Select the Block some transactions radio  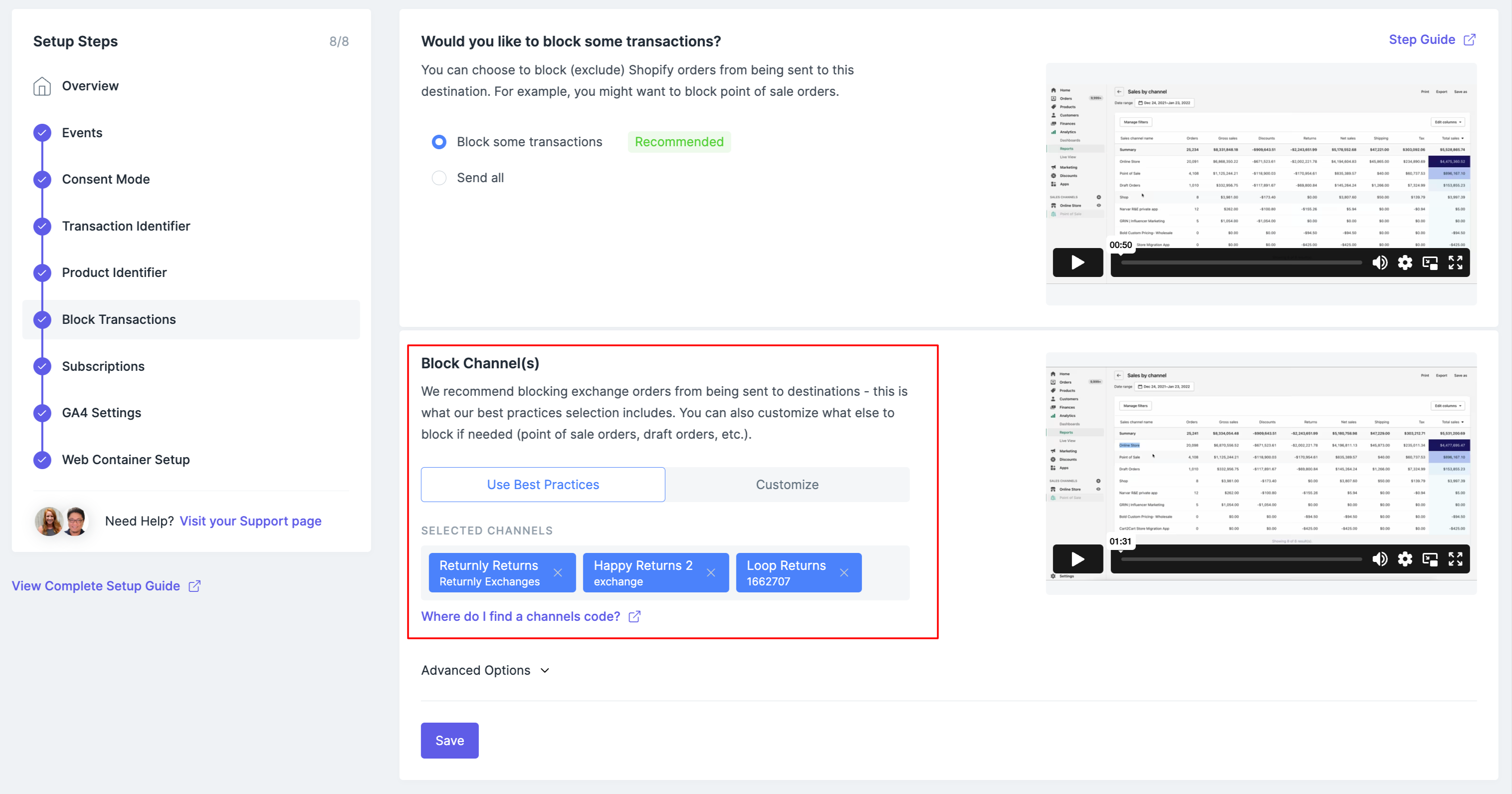pyautogui.click(x=439, y=142)
